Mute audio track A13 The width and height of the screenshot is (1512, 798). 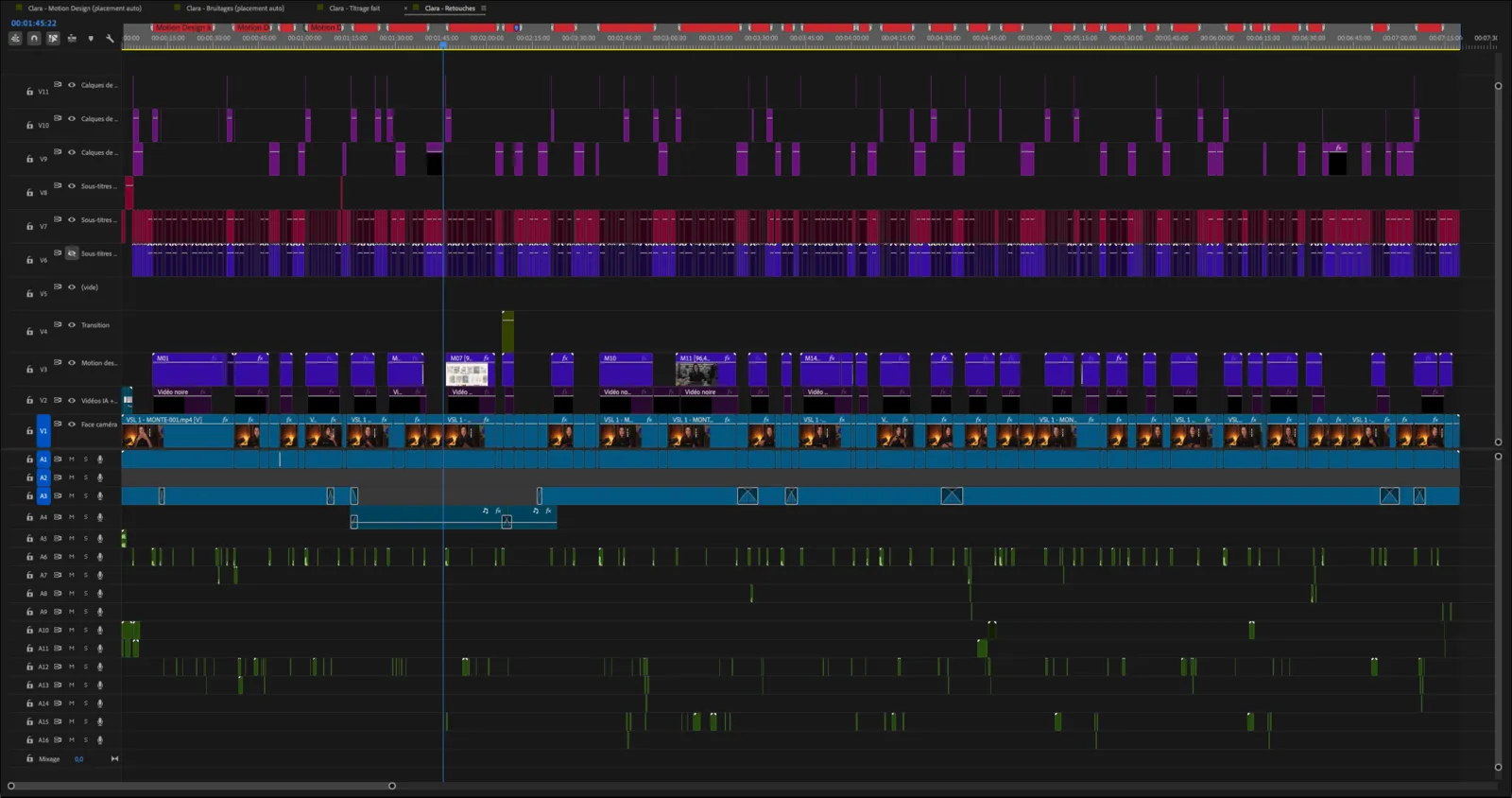tap(72, 685)
